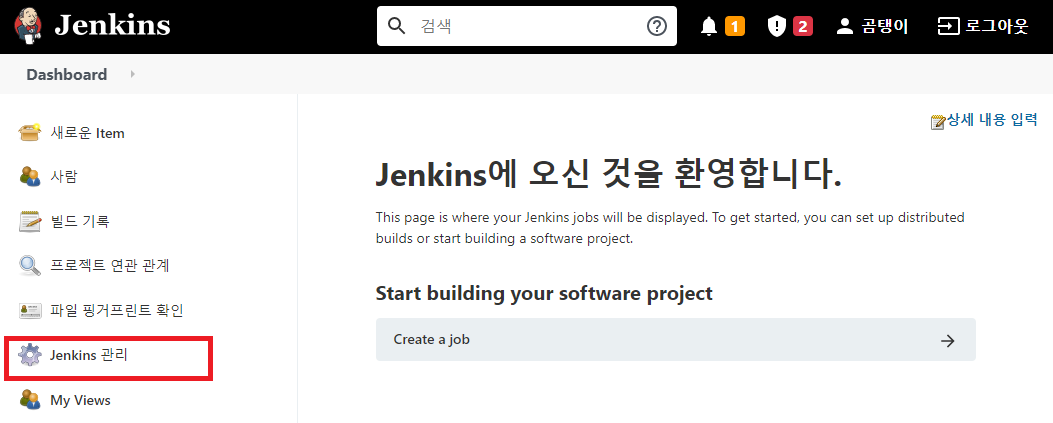Open Jenkins 관리 management page
The image size is (1053, 423).
(89, 355)
